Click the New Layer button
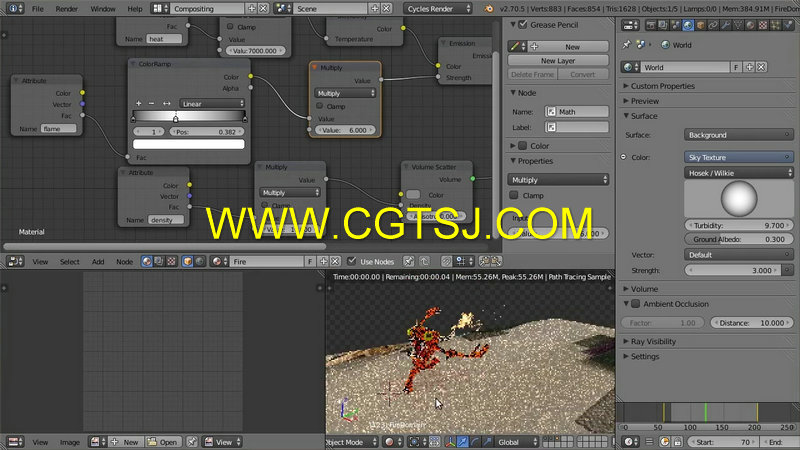This screenshot has height=450, width=800. pos(558,60)
